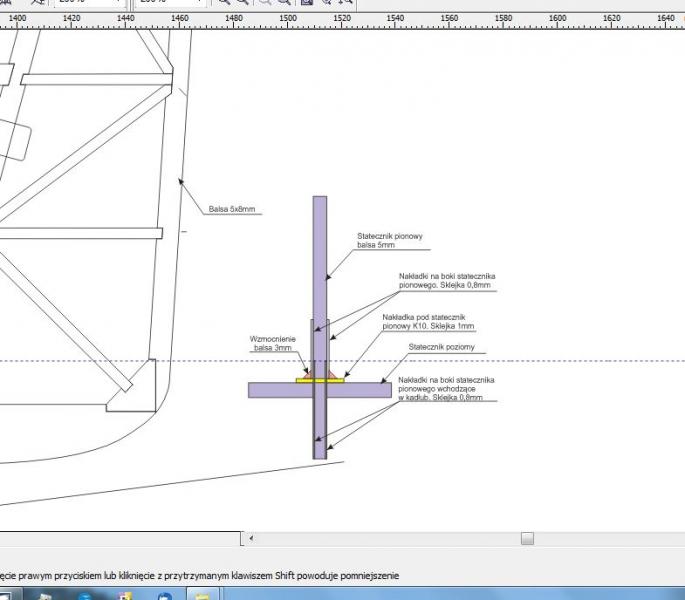Select the 'Balsa 5x8mm' text label

point(232,210)
